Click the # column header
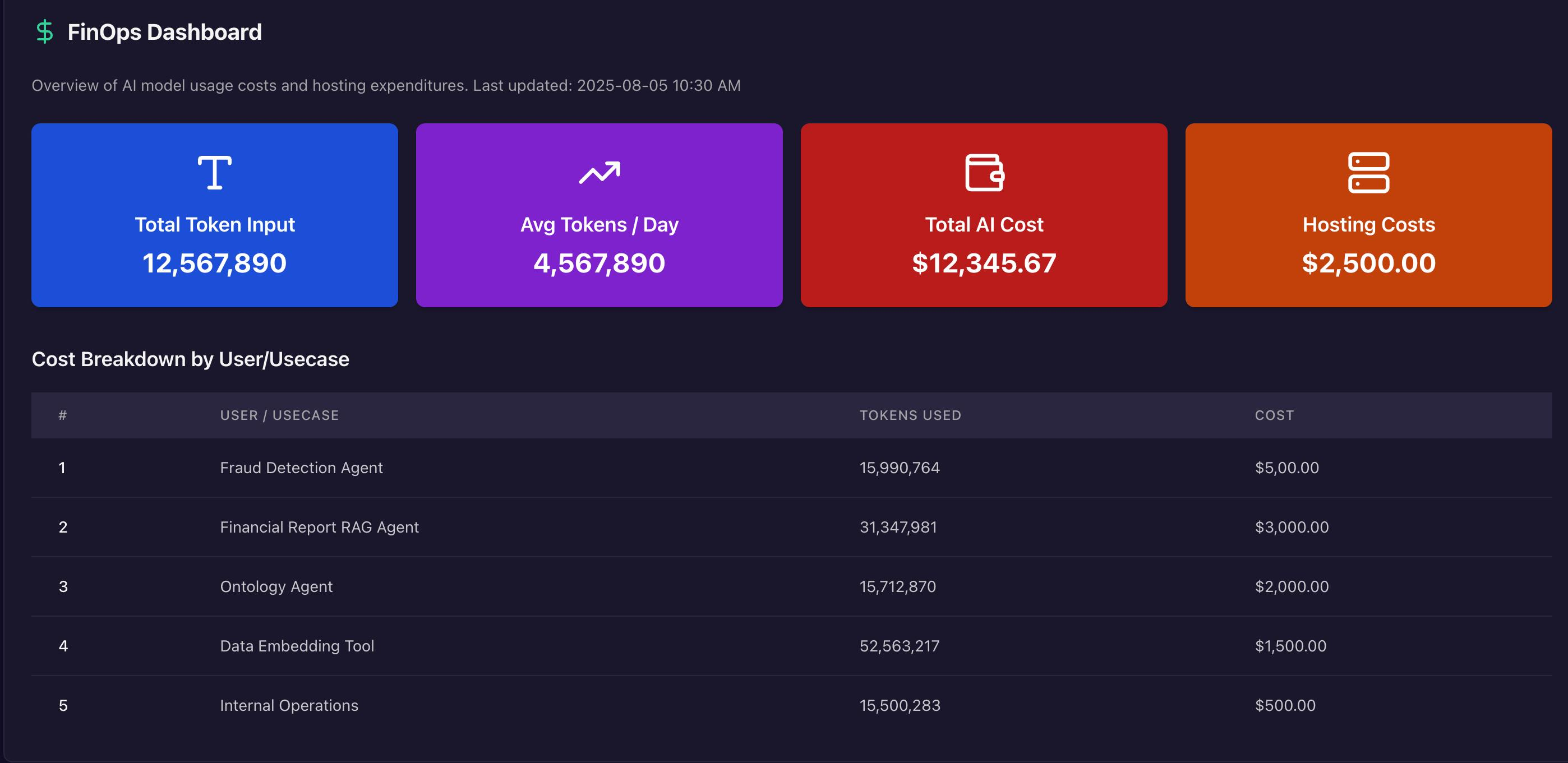1568x763 pixels. tap(63, 415)
